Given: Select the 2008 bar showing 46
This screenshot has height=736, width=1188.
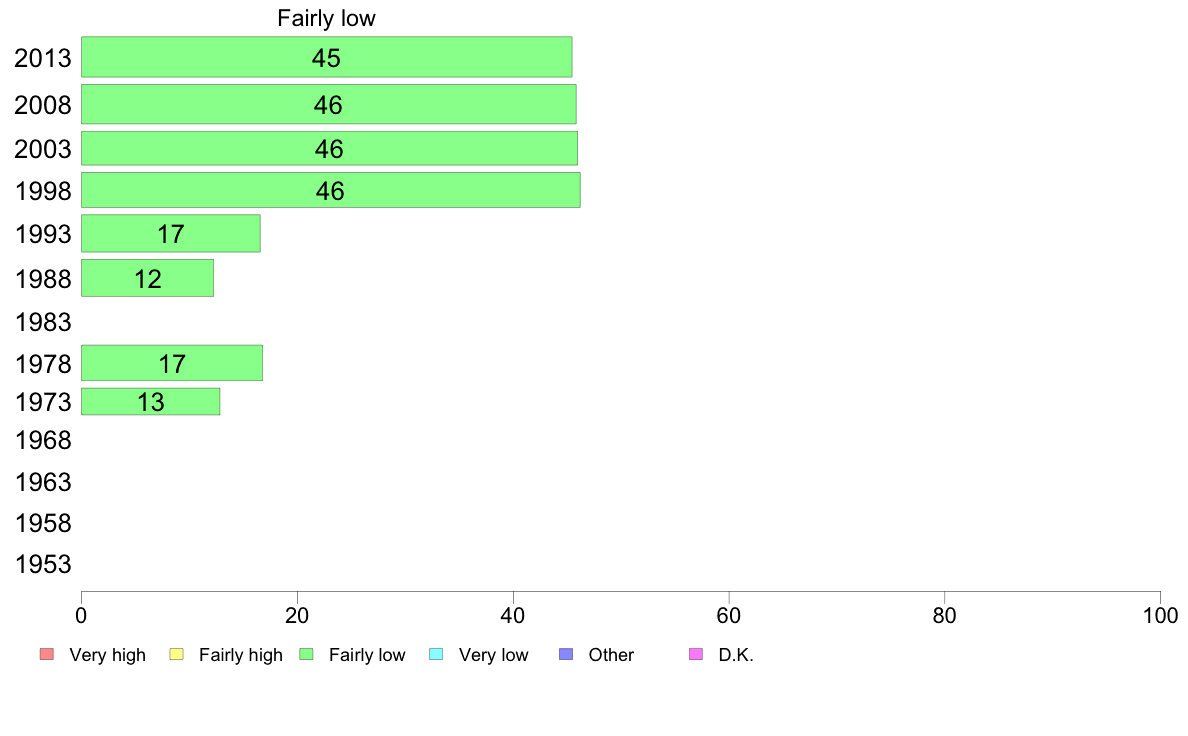Looking at the screenshot, I should (329, 104).
